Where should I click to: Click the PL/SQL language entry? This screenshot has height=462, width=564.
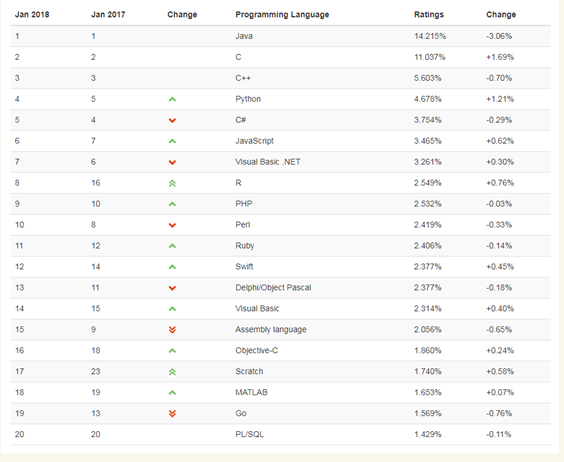coord(250,434)
